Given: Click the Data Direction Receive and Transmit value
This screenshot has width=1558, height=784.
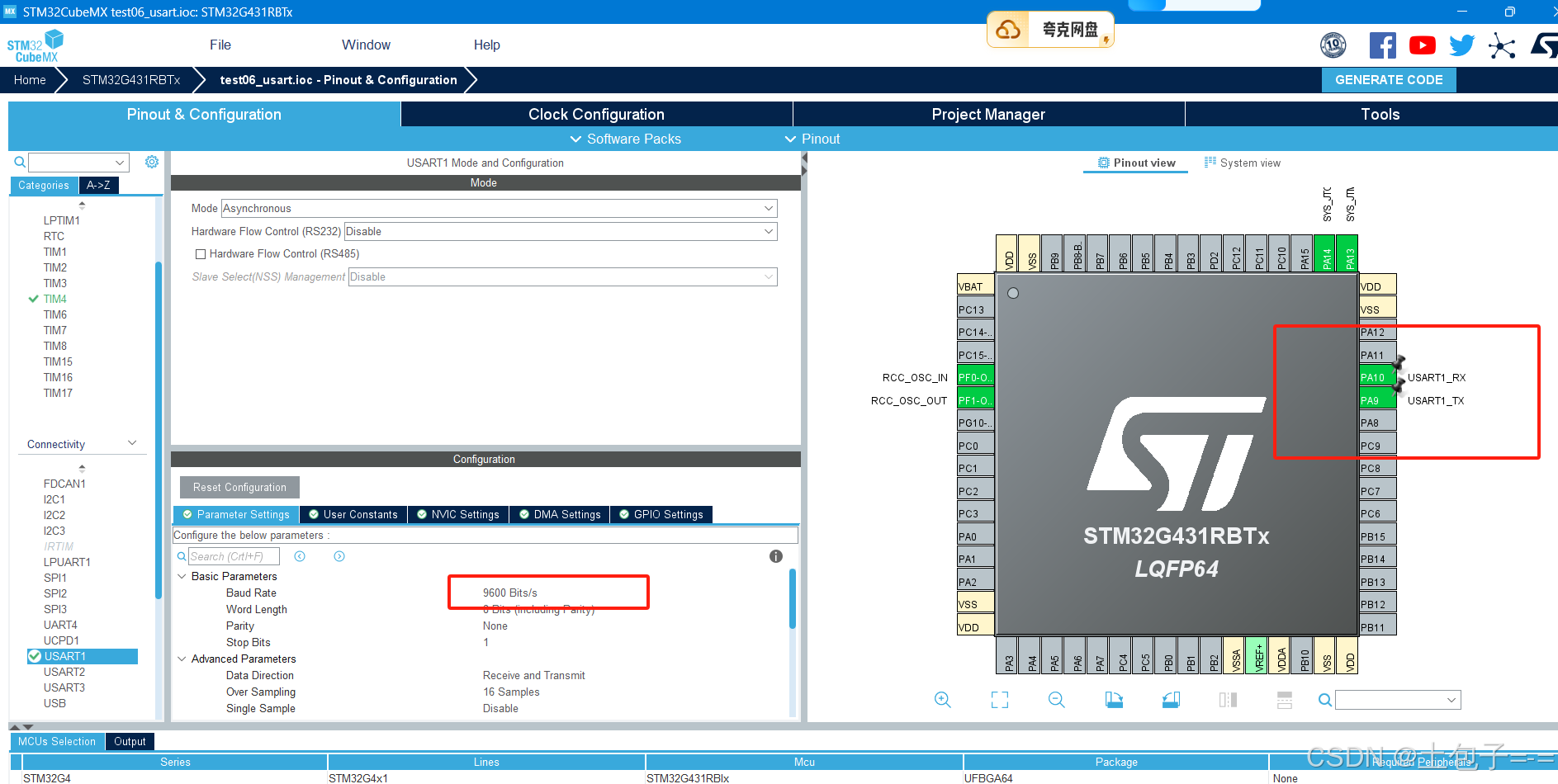Looking at the screenshot, I should click(x=534, y=675).
